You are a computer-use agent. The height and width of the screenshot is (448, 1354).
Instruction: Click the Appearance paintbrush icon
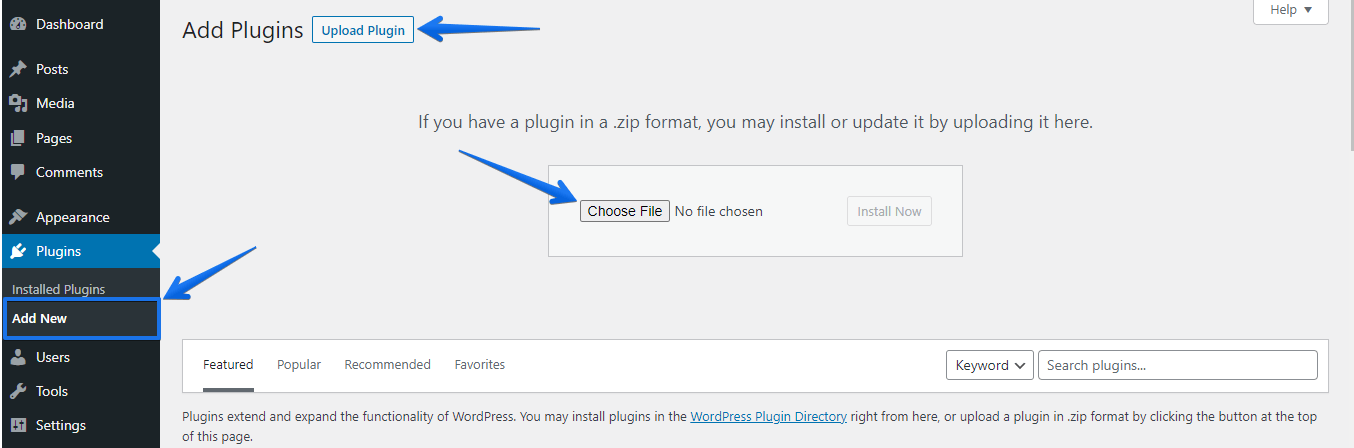18,217
